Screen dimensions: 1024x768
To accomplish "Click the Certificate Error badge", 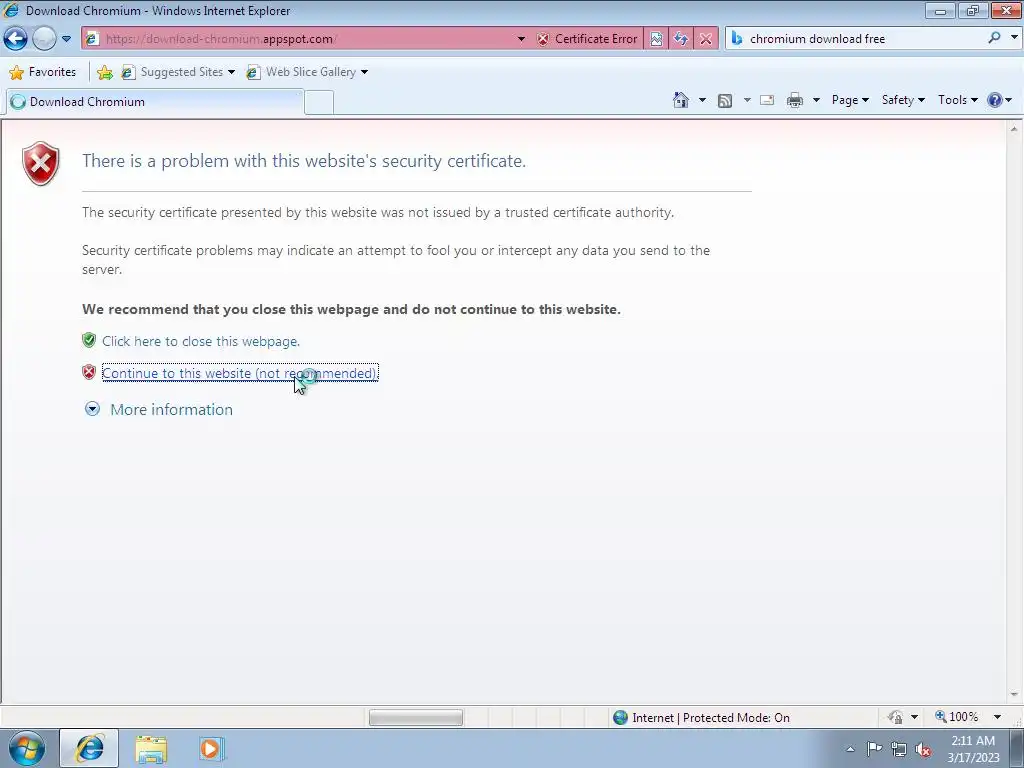I will point(588,39).
